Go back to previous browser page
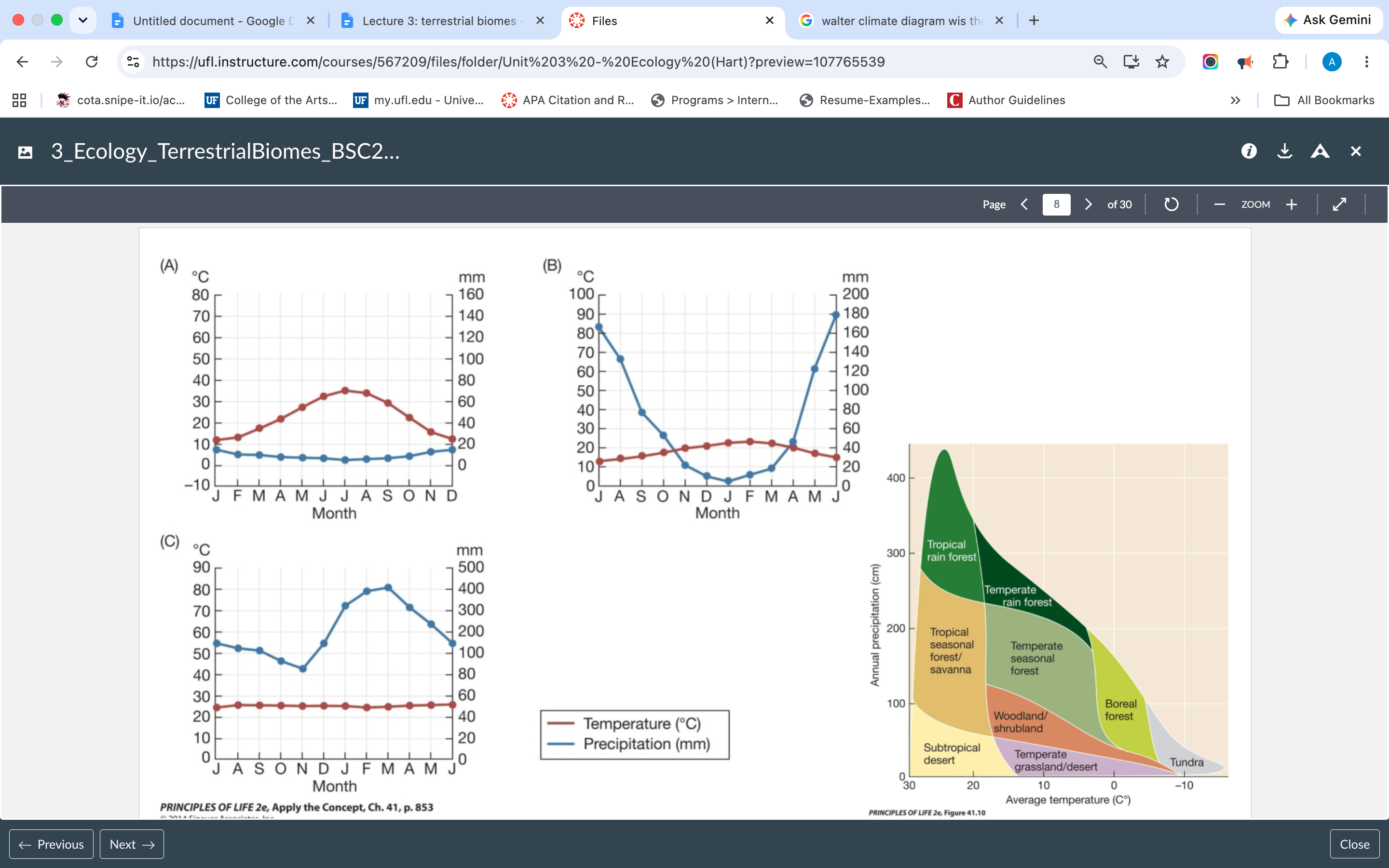The image size is (1389, 868). (22, 61)
